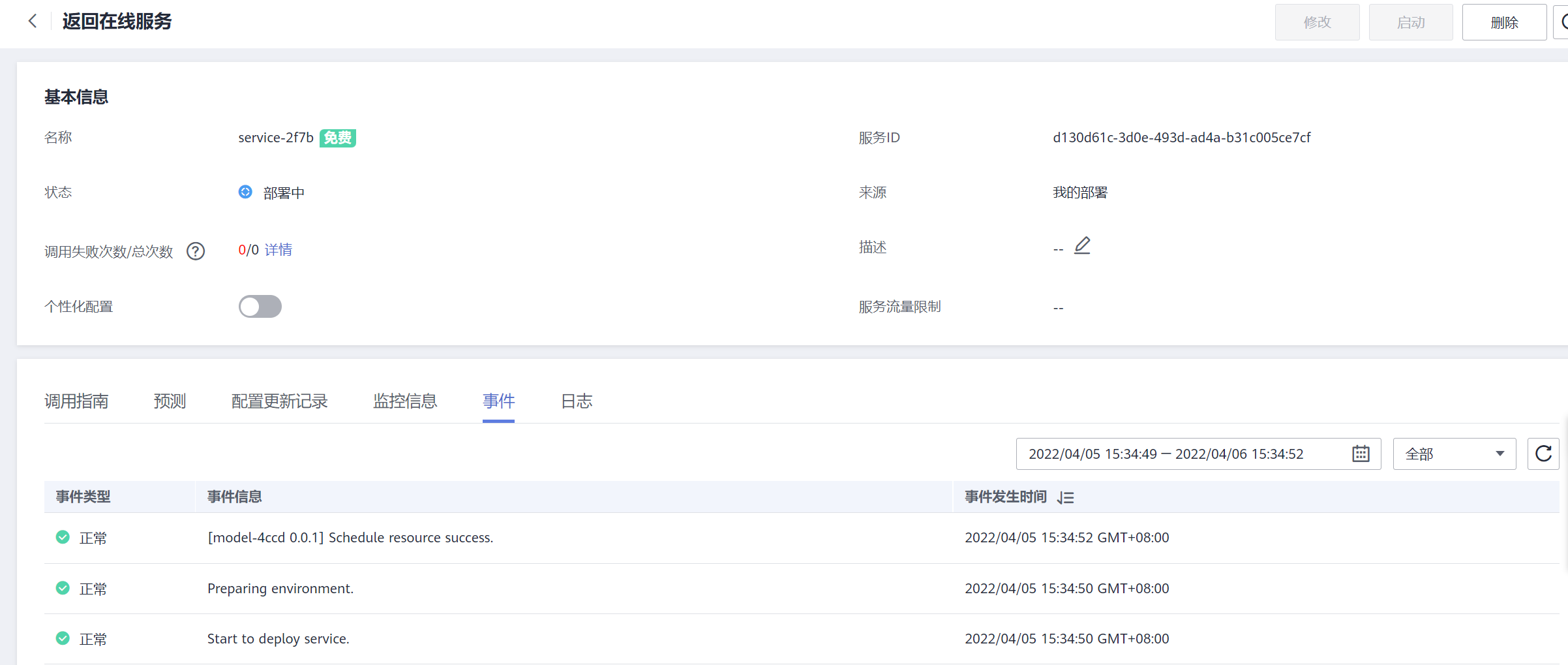Image resolution: width=1568 pixels, height=665 pixels.
Task: Switch to the 日志 tab
Action: (x=577, y=401)
